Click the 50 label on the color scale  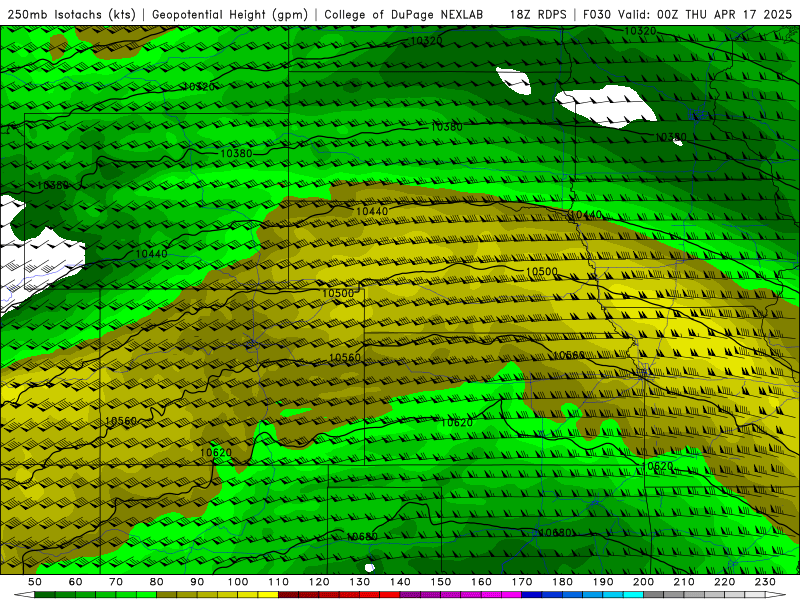(x=35, y=582)
